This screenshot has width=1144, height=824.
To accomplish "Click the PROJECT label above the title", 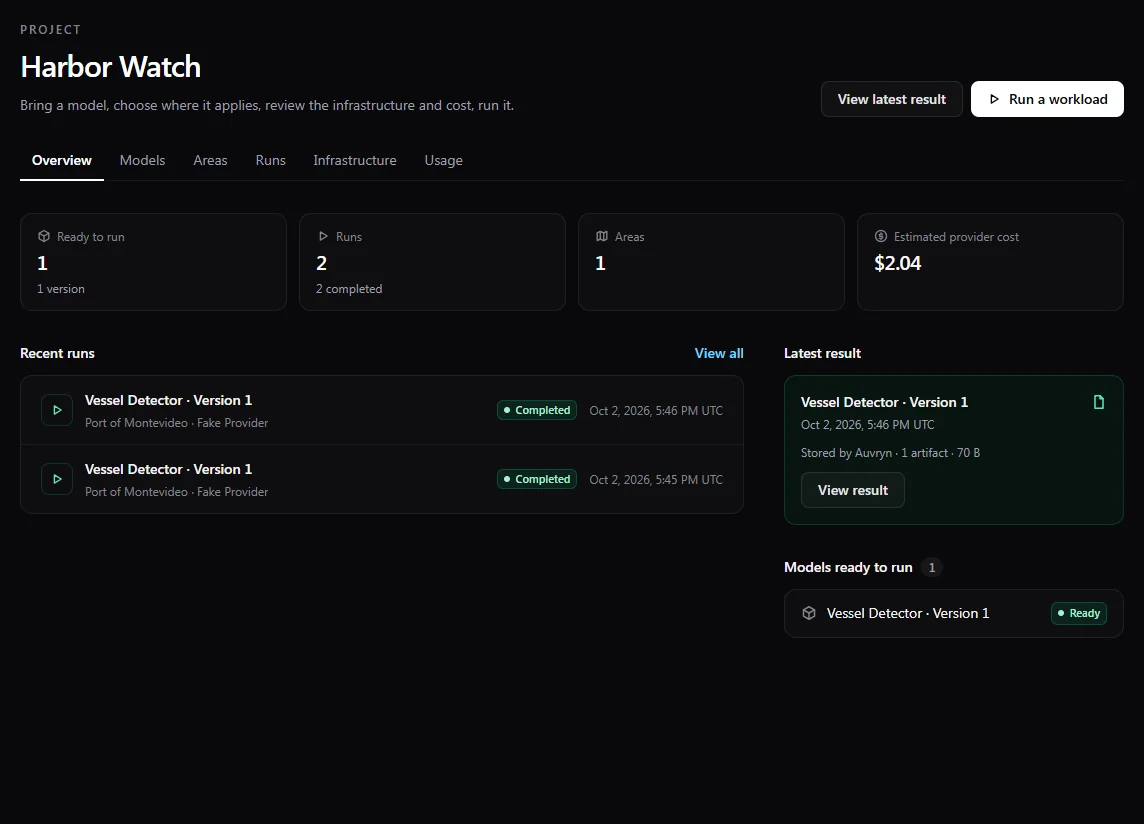I will (50, 30).
